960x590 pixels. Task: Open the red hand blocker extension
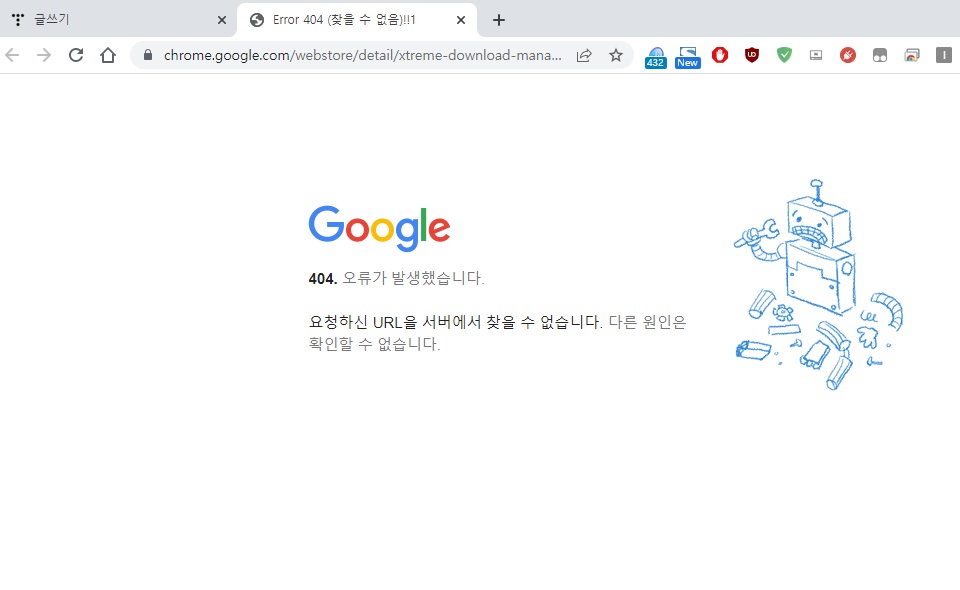pyautogui.click(x=720, y=56)
